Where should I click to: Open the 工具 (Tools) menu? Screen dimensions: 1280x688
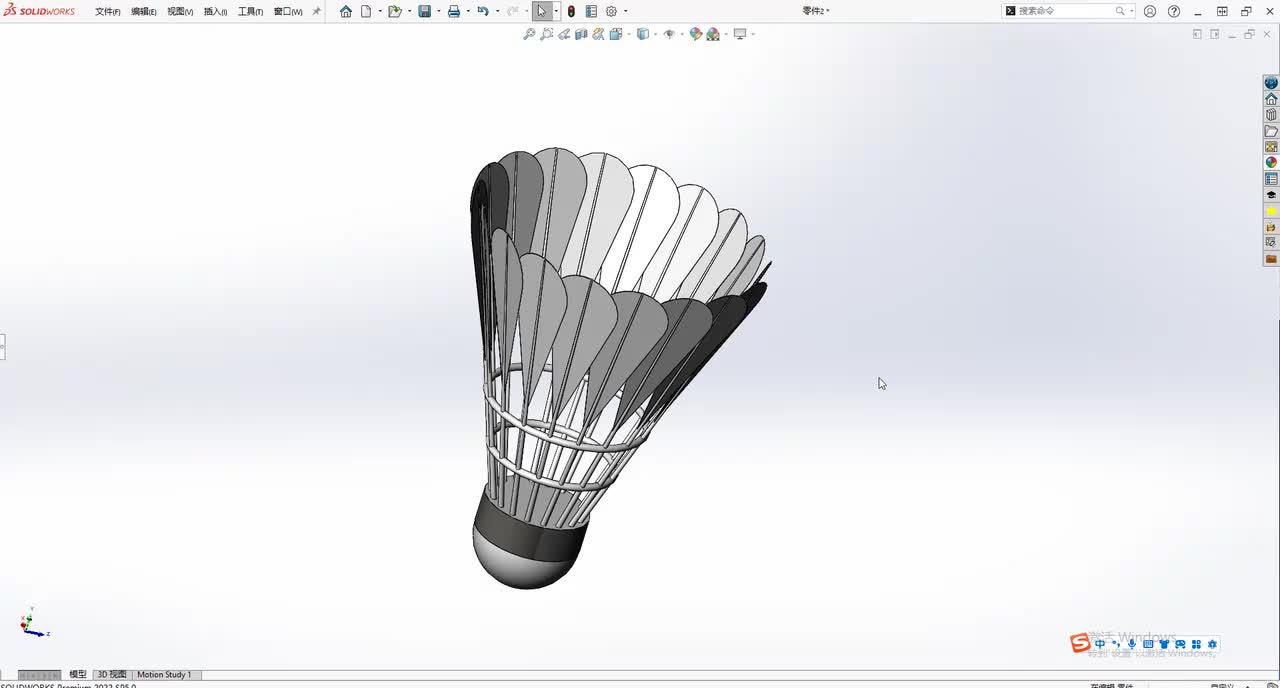[250, 11]
